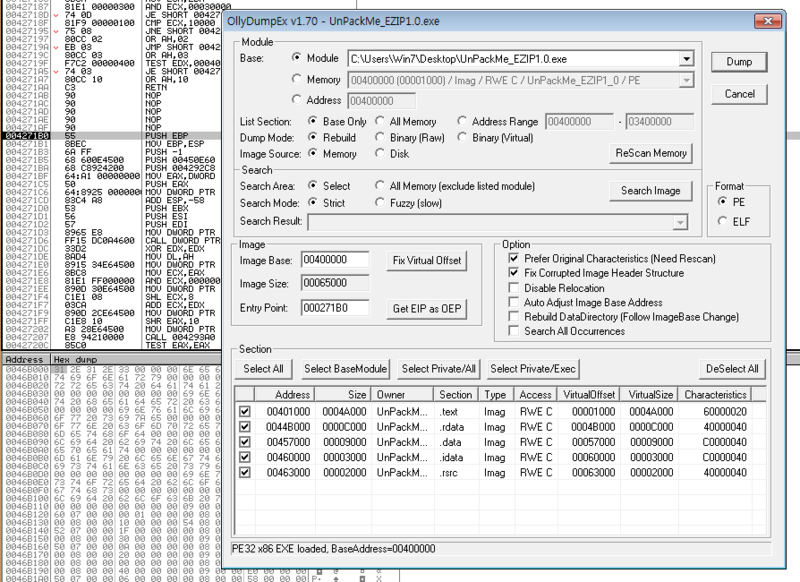The height and width of the screenshot is (582, 800).
Task: Enable Disable Relocation checkbox
Action: point(514,288)
